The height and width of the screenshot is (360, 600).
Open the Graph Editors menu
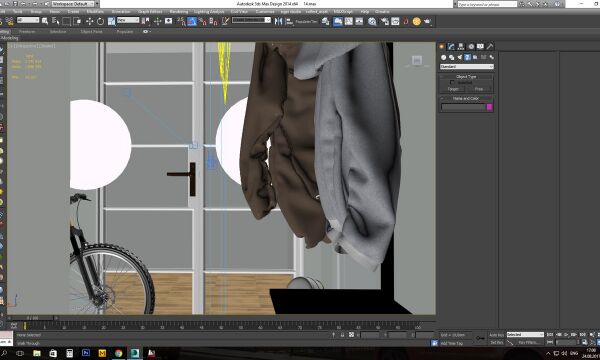point(149,12)
